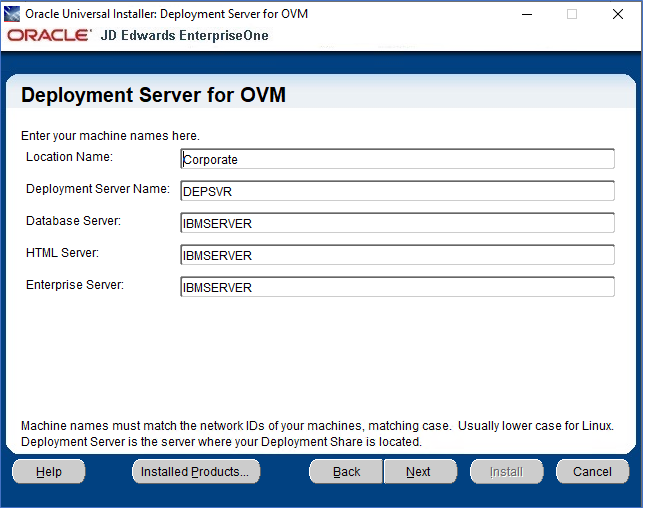Click the greyed-out Install button

(x=507, y=473)
